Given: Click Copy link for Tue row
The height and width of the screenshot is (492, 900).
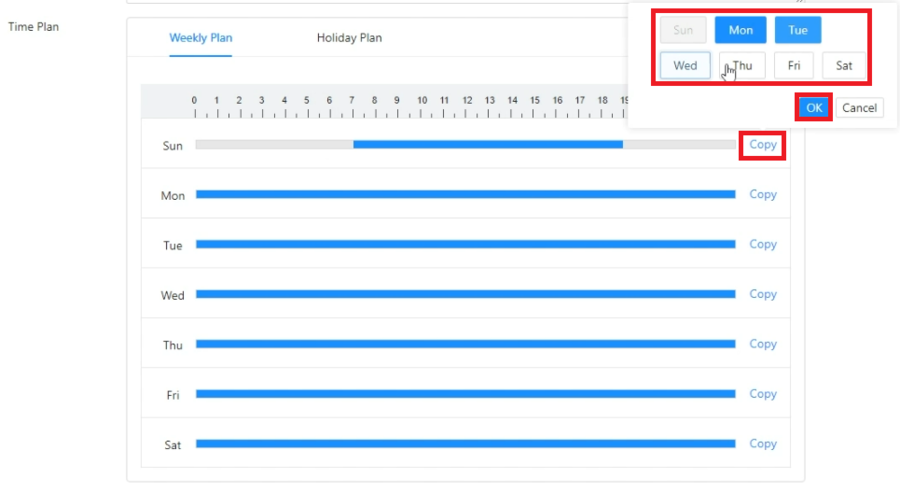Looking at the screenshot, I should (x=763, y=245).
